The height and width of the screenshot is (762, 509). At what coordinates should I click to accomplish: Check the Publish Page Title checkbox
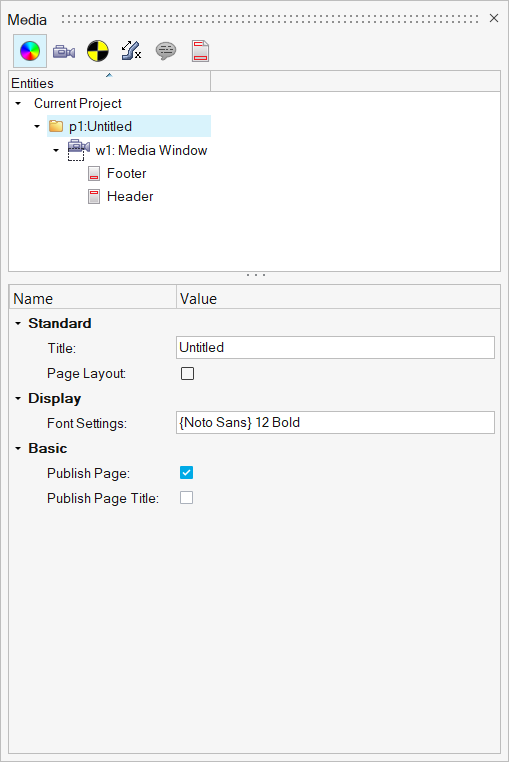point(186,498)
